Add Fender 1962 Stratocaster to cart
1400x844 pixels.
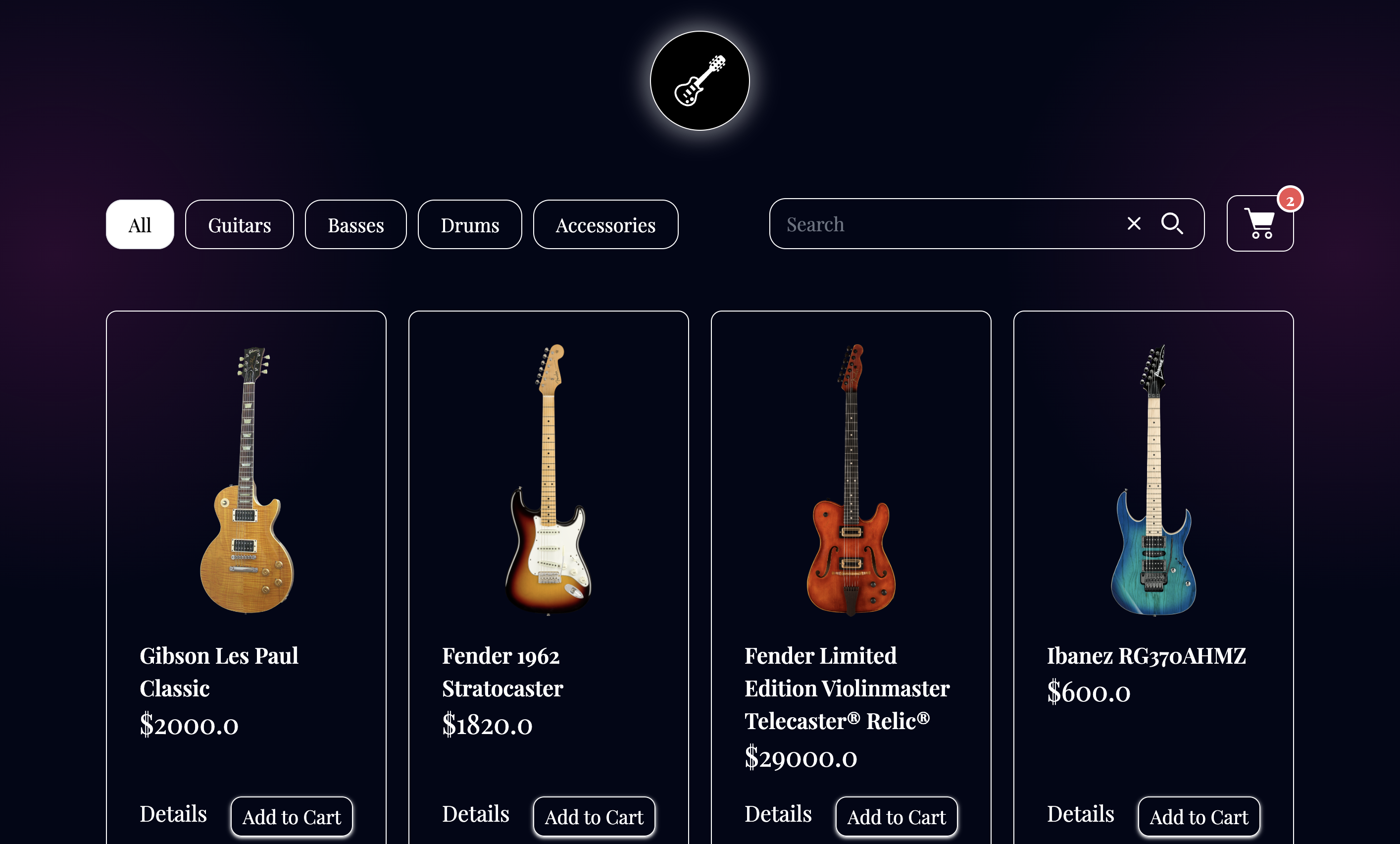594,816
